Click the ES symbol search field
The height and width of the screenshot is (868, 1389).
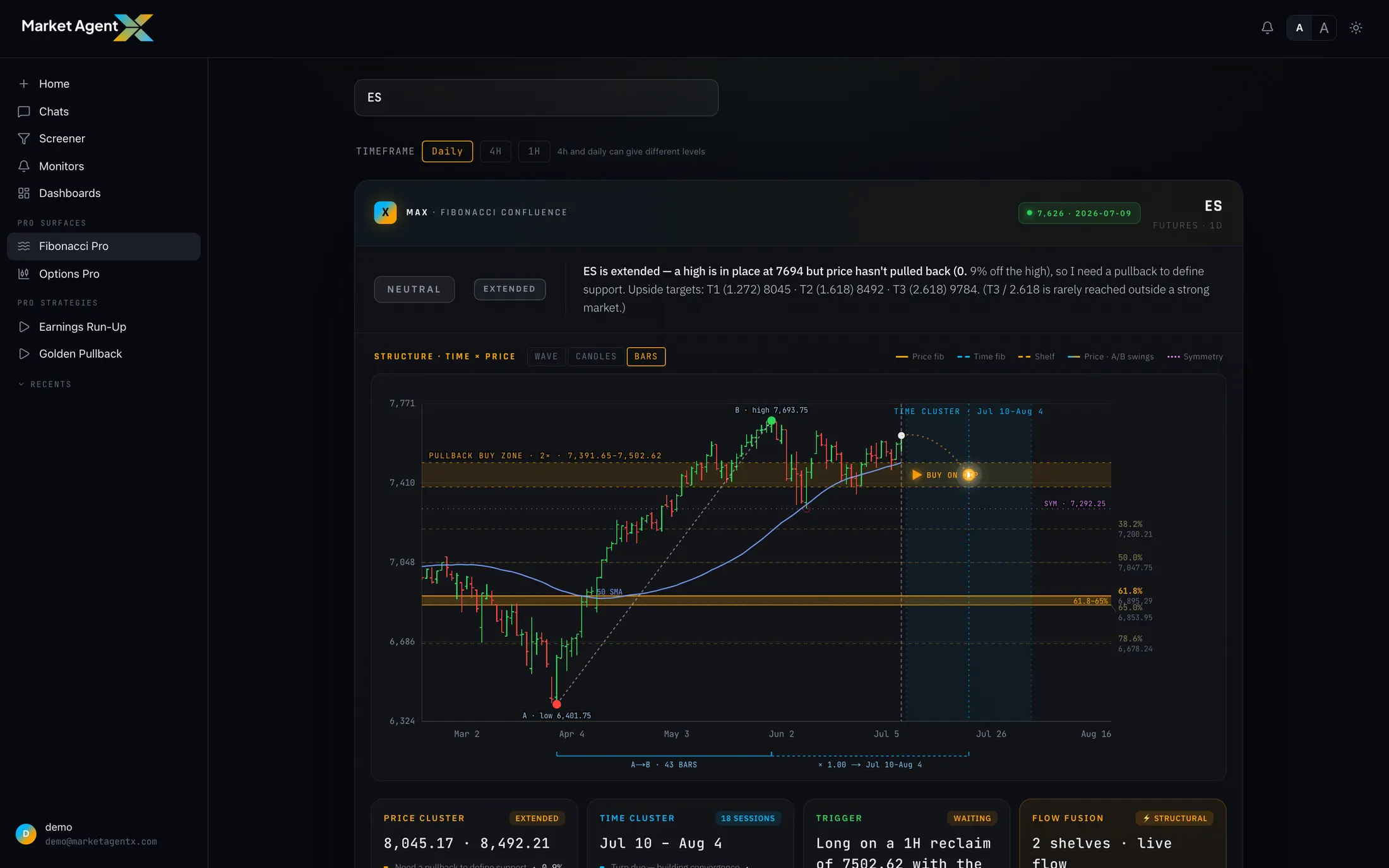pos(536,97)
